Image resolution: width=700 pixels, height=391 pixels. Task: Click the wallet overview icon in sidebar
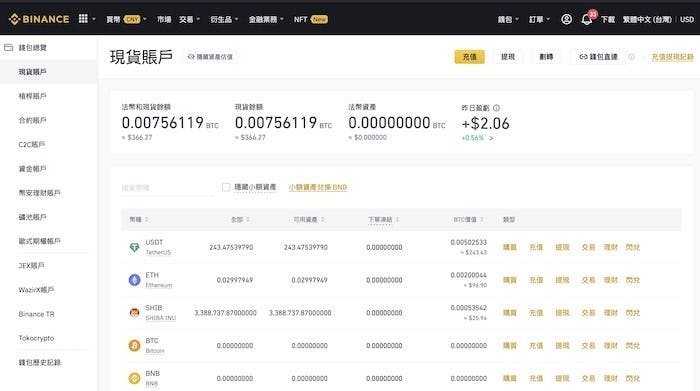[8, 47]
